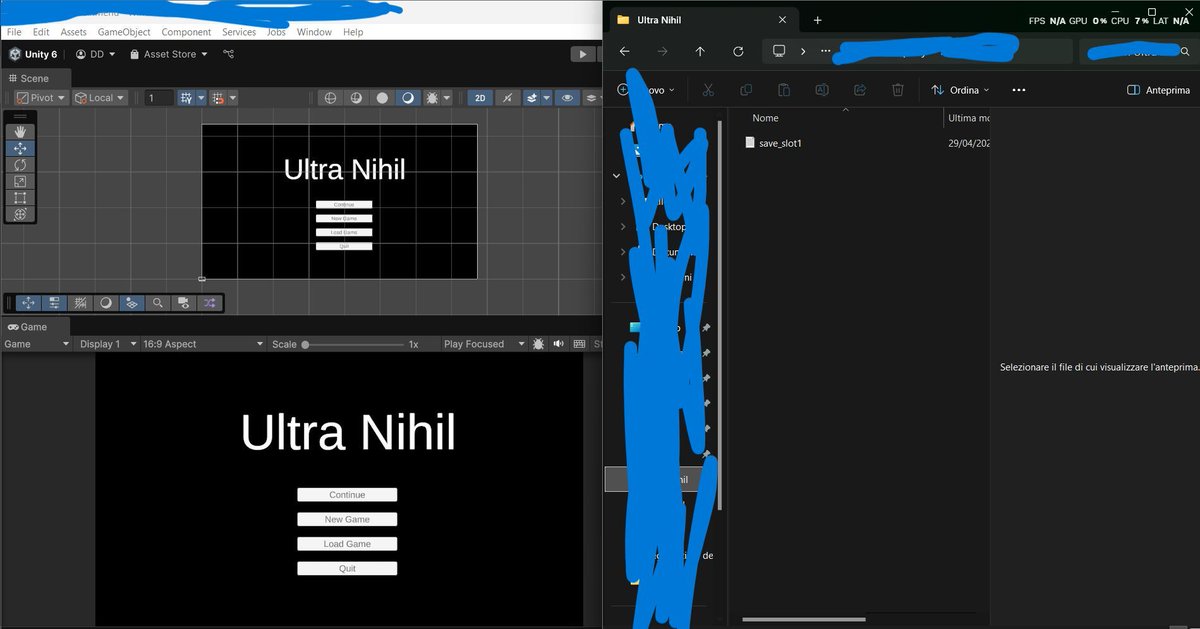Click the Delete trash icon in File Explorer
Viewport: 1200px width, 629px height.
pos(898,90)
